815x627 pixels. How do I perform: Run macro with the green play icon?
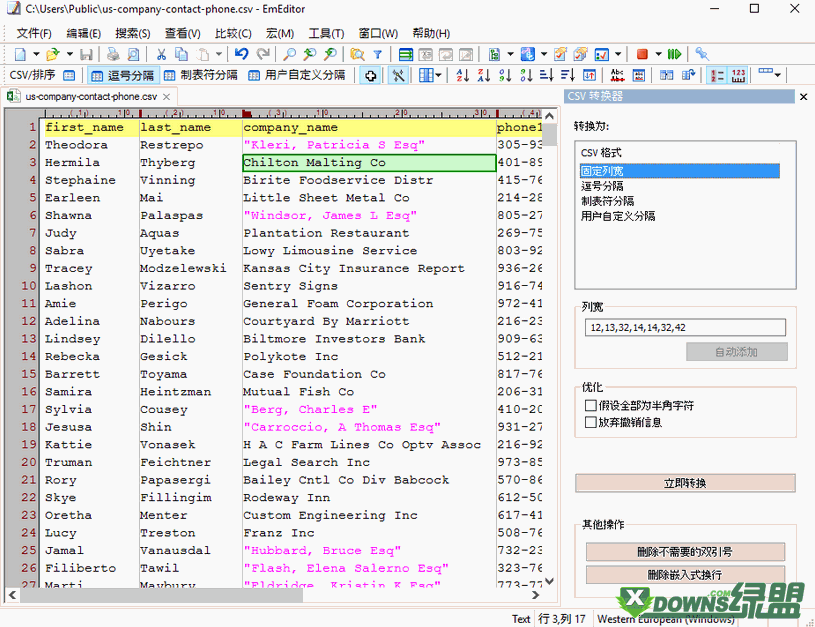point(675,54)
